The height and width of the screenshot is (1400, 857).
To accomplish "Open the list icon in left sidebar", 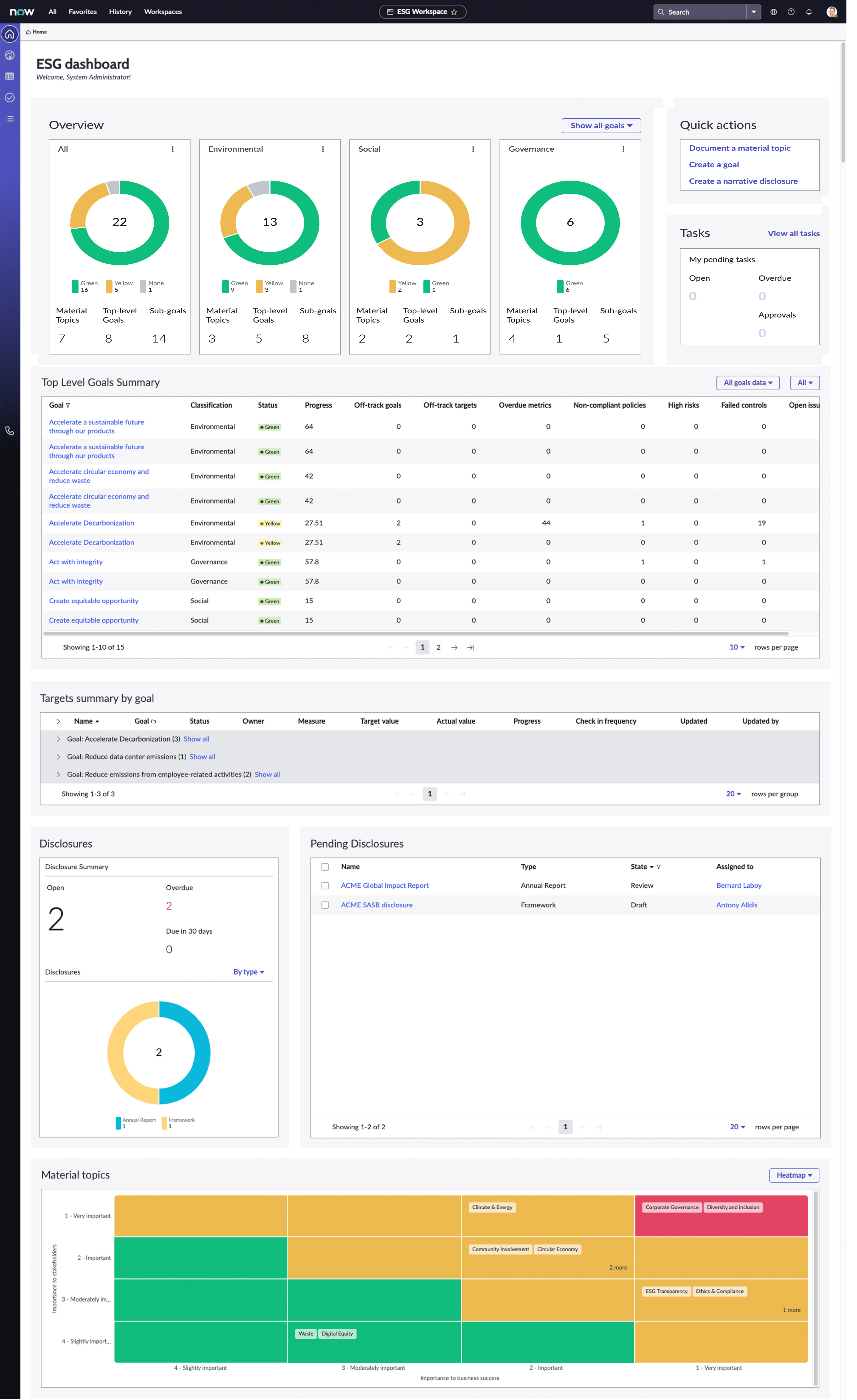I will 10,119.
